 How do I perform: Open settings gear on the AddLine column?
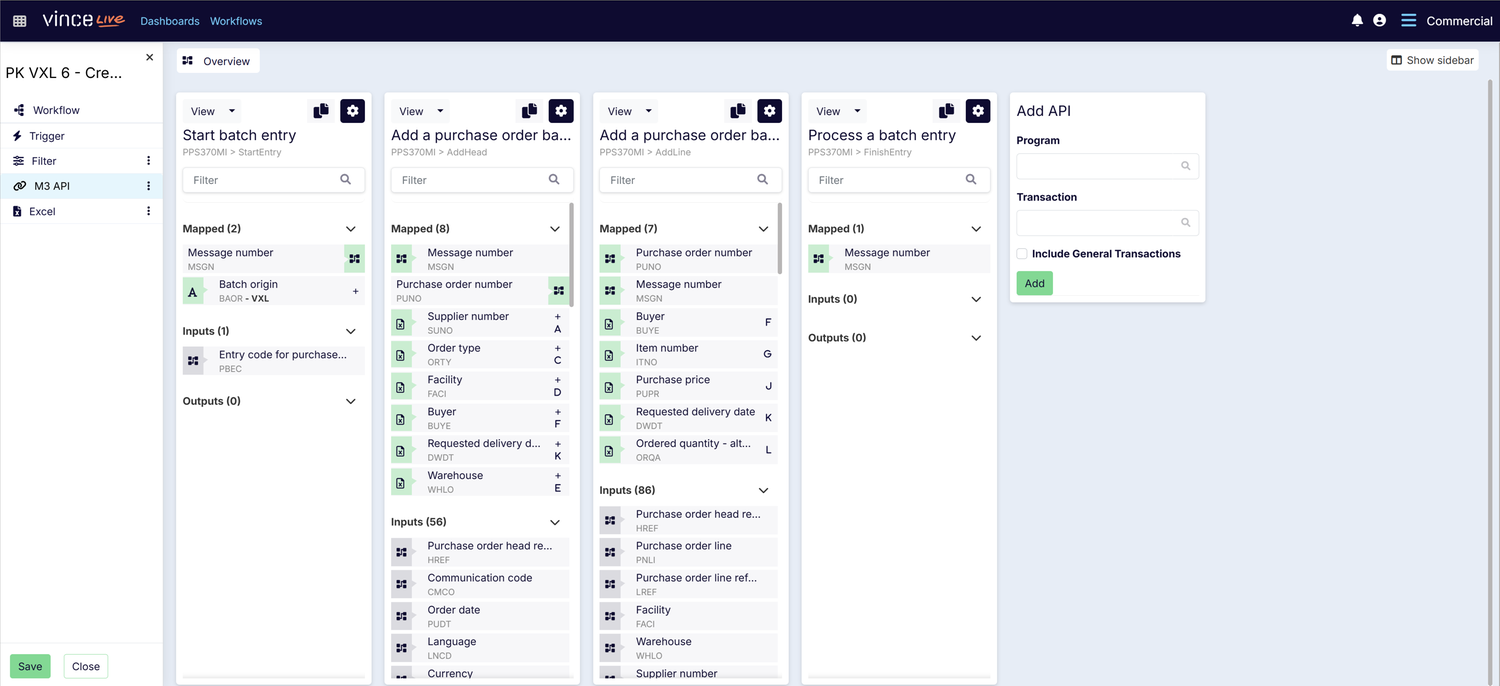[769, 110]
